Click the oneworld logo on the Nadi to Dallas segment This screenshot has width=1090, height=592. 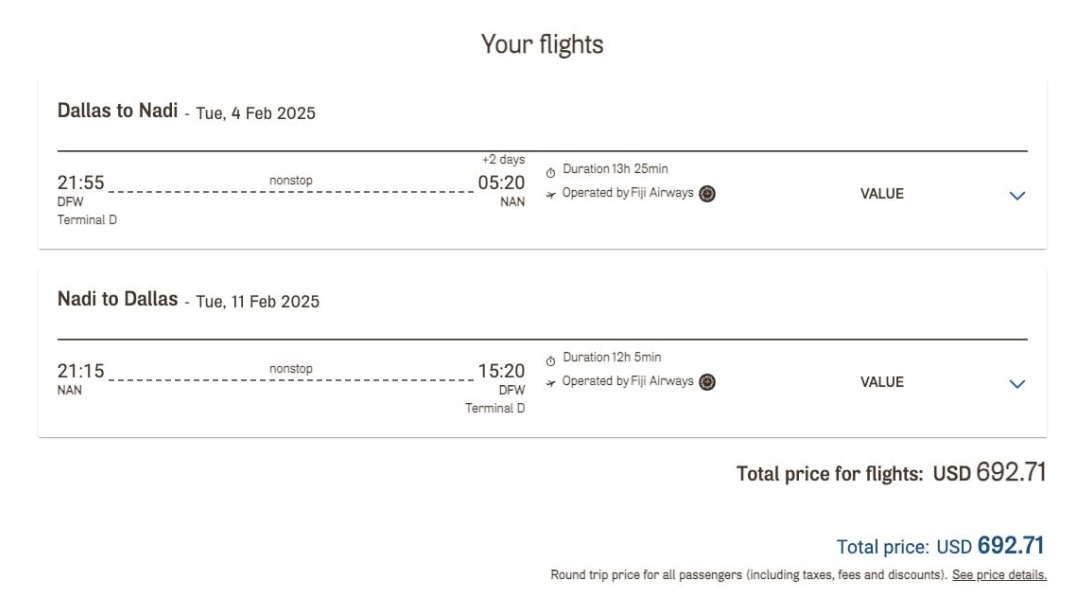tap(705, 381)
